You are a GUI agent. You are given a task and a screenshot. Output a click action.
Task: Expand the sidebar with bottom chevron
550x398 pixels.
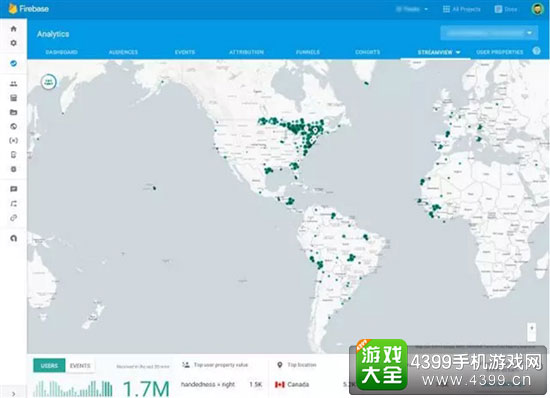point(13,394)
